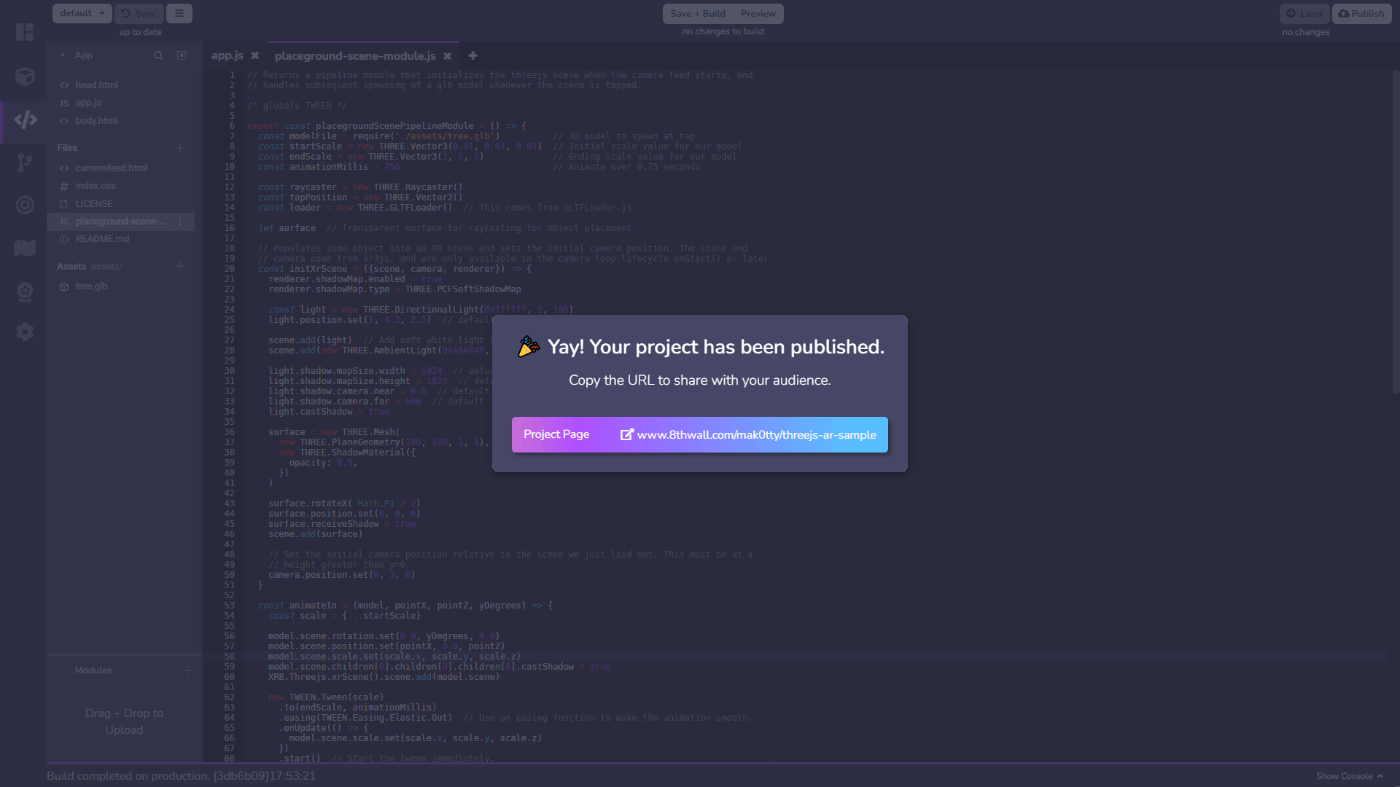The image size is (1400, 787).
Task: Open head.html in file tree
Action: pos(96,85)
